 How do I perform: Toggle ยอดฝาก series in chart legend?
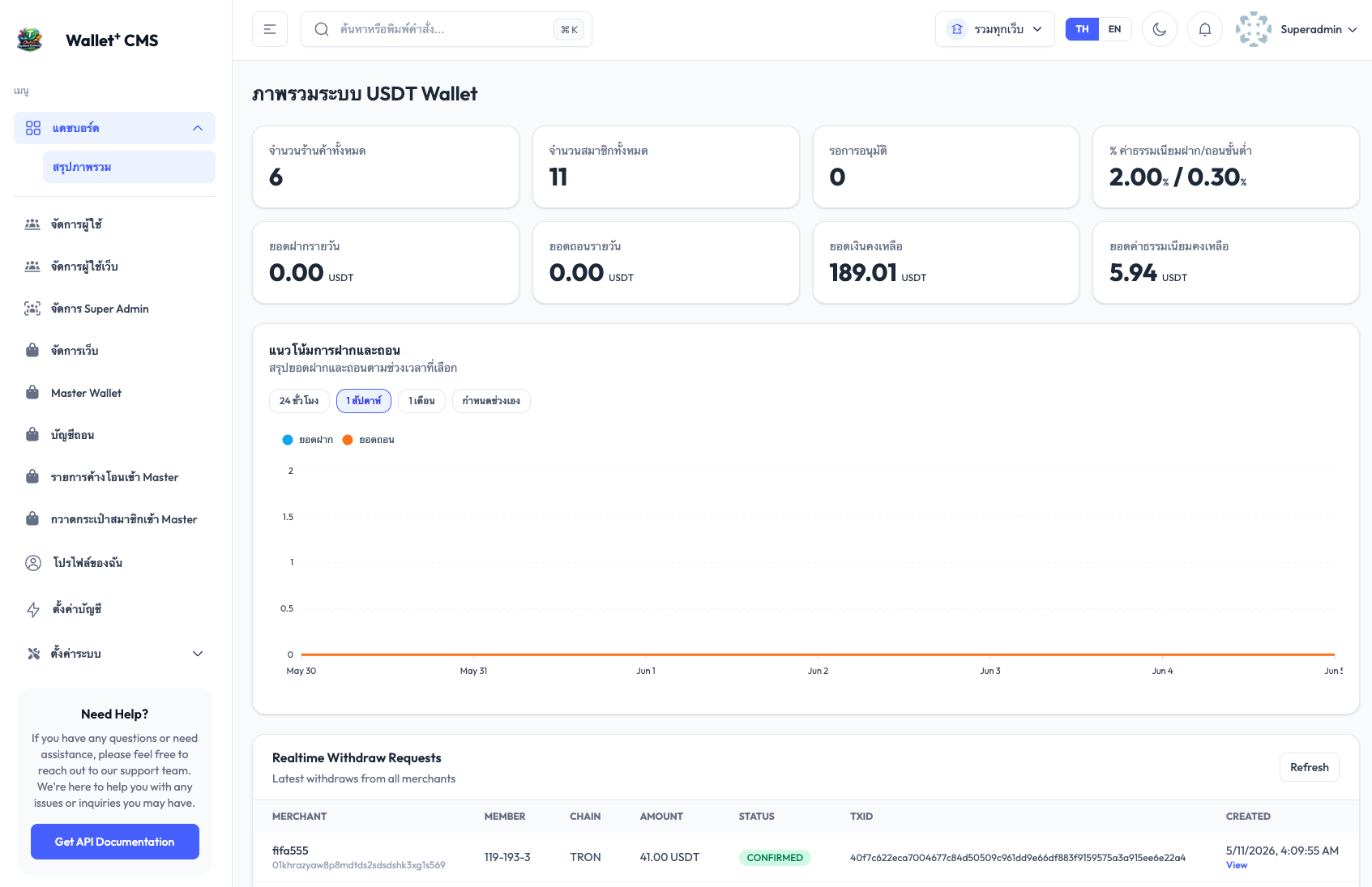(x=307, y=440)
